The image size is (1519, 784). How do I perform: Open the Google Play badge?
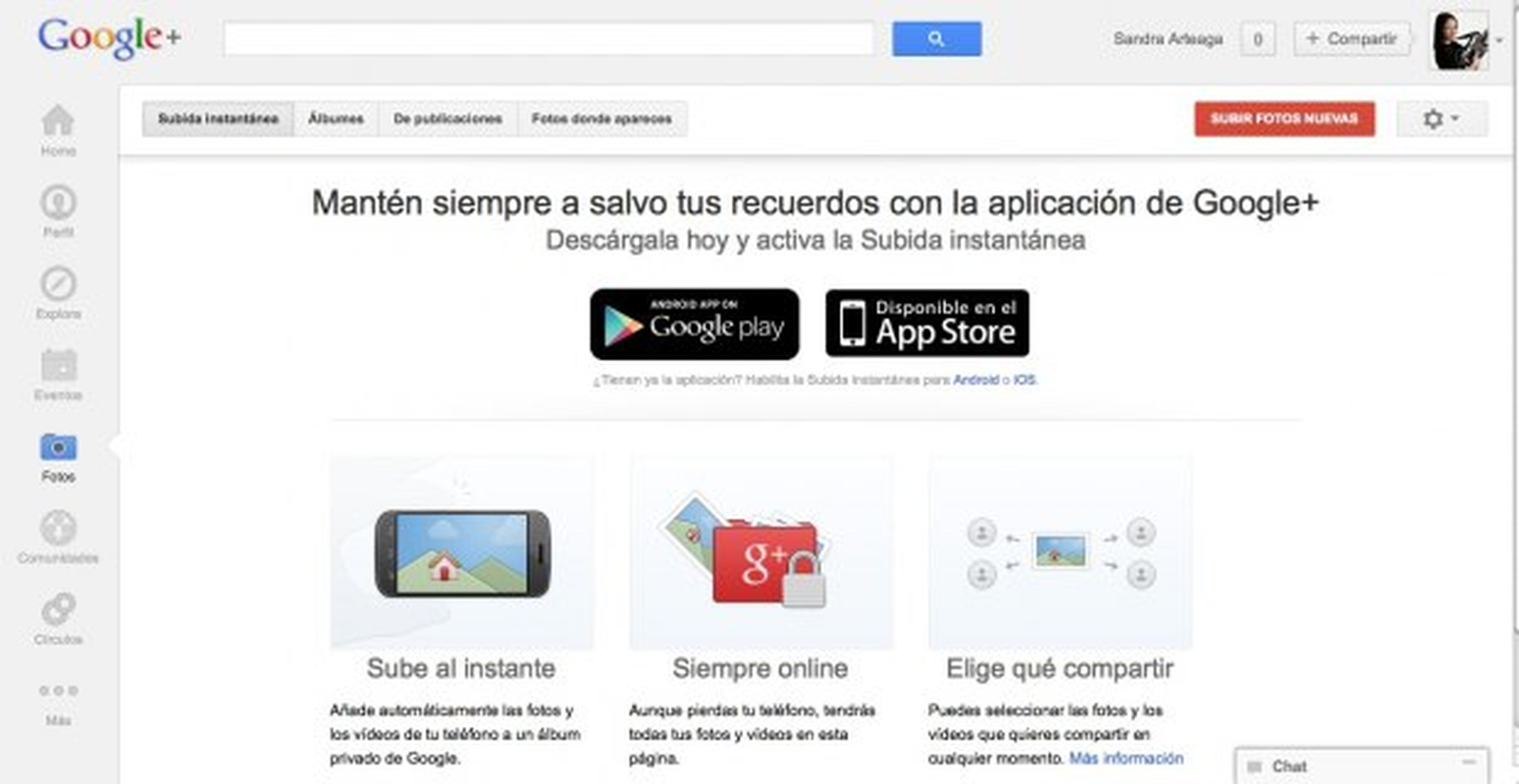coord(694,324)
